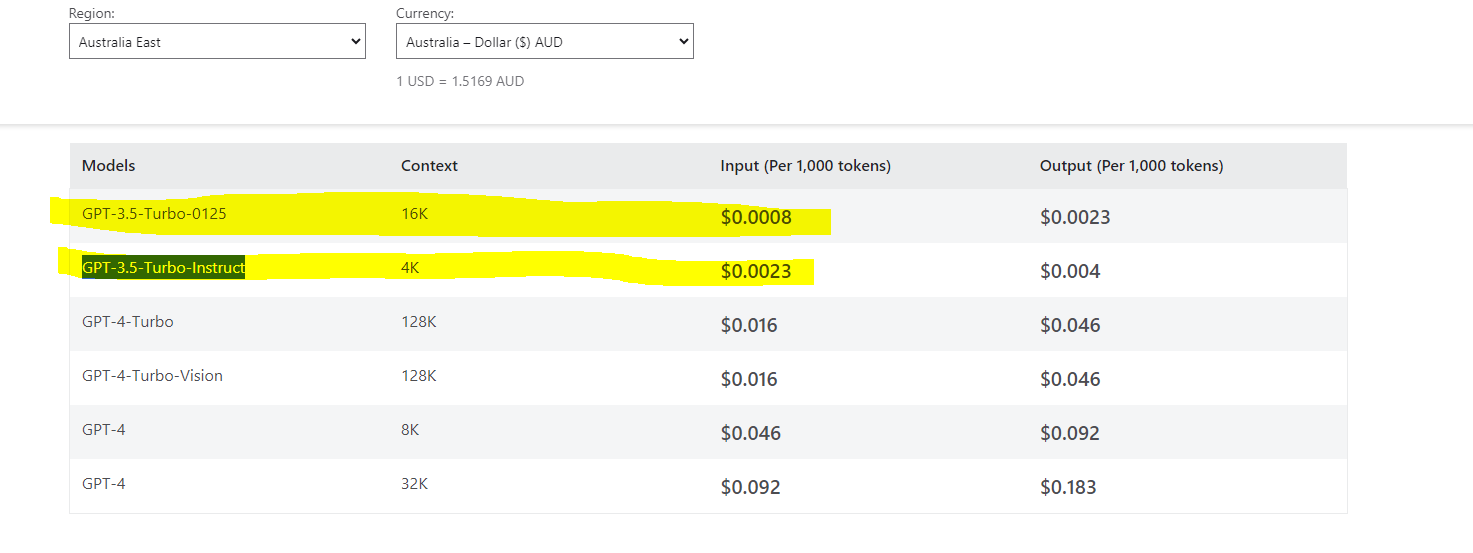
Task: Click the $0.046 output price for GPT-4-Turbo
Action: coord(1070,326)
